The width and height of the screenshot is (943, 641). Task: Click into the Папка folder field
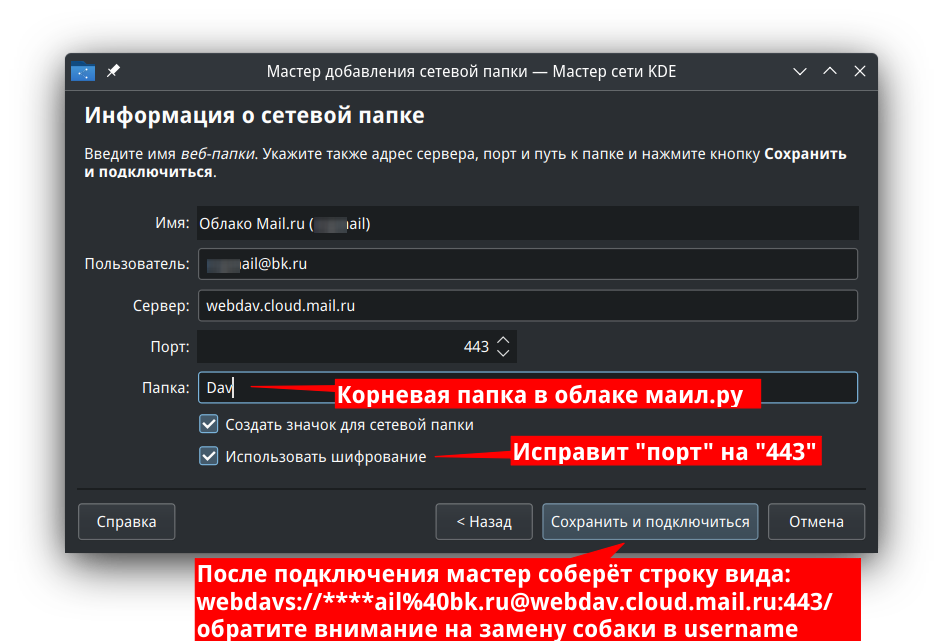coord(528,387)
